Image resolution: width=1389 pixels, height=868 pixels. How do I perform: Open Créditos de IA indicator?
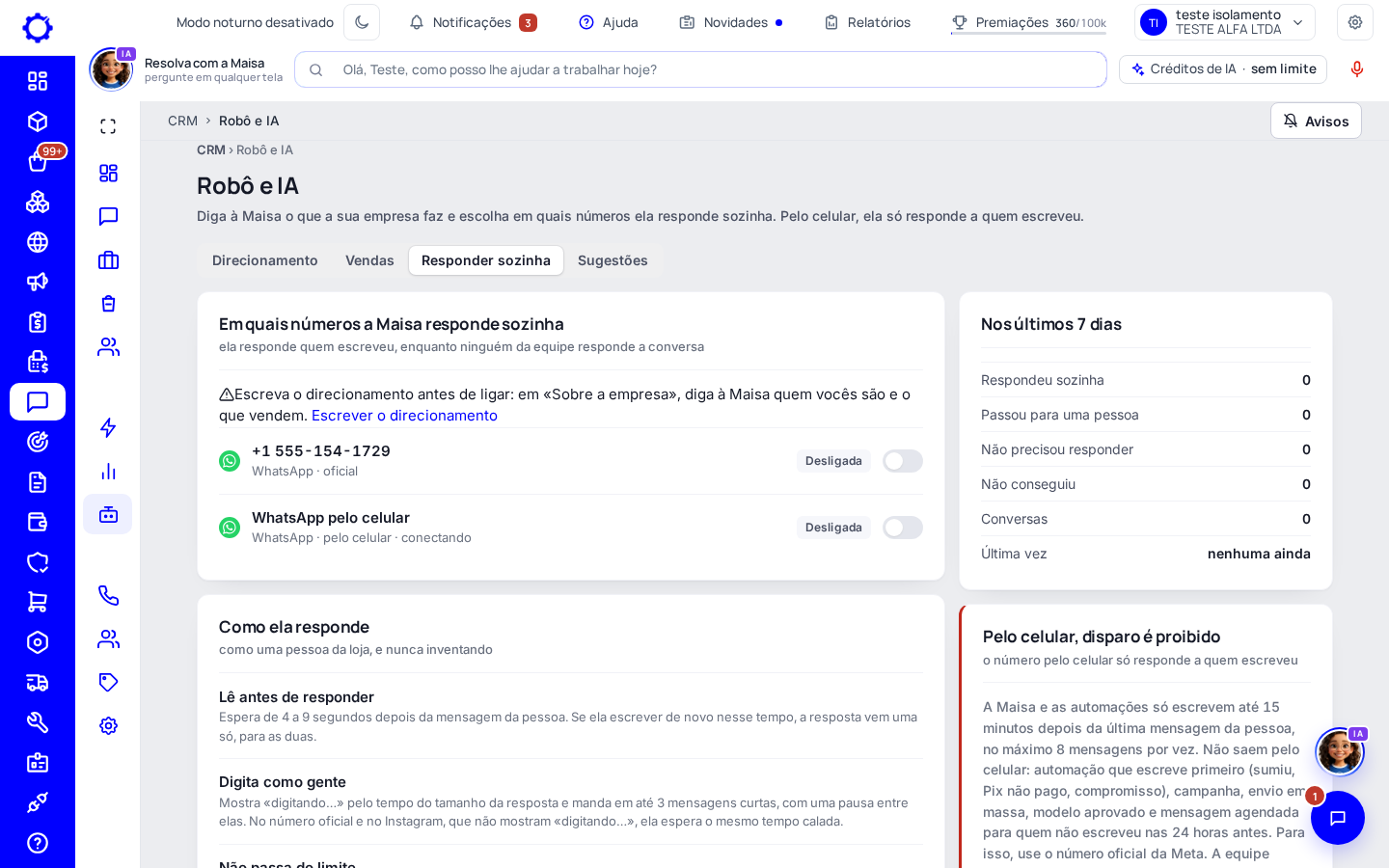click(x=1223, y=69)
